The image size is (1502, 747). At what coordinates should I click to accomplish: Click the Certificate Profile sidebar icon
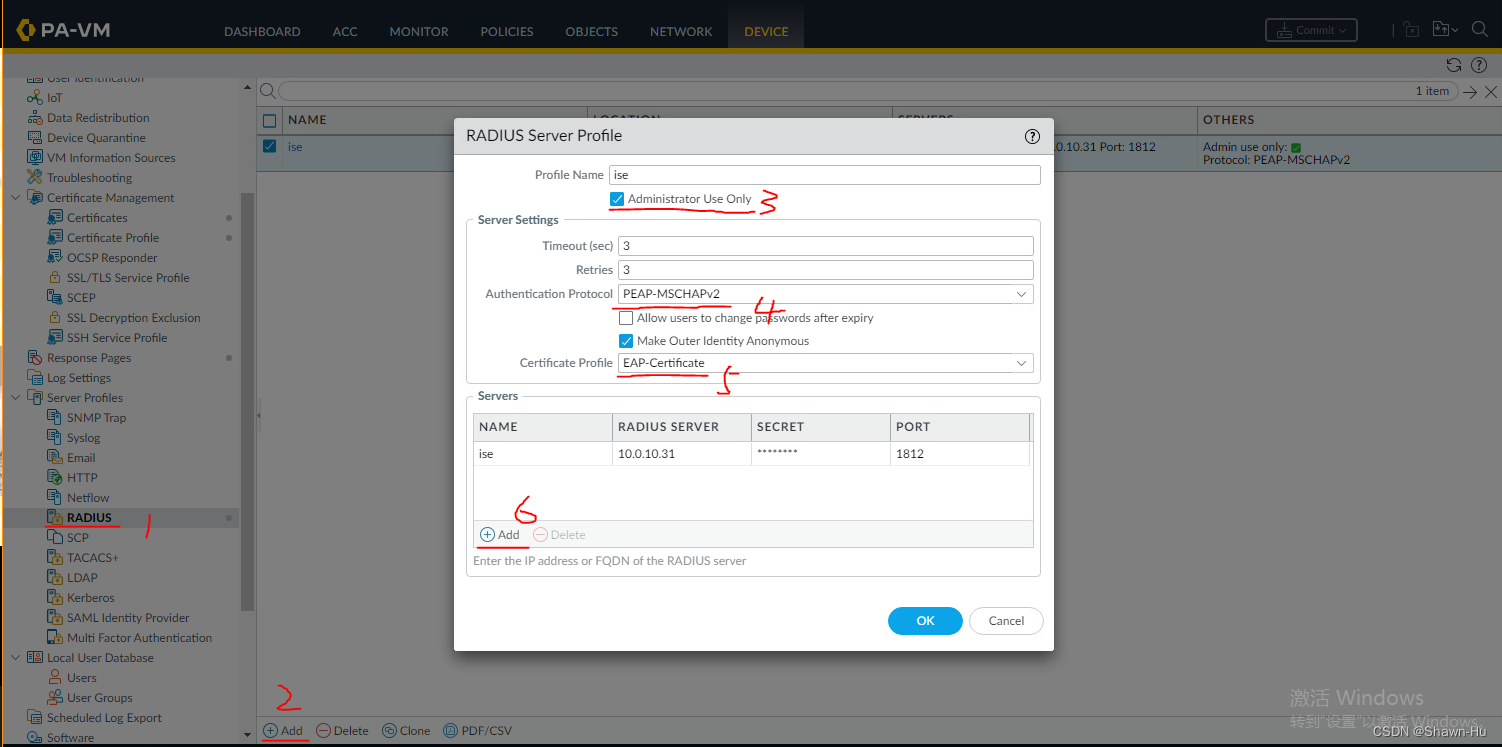pyautogui.click(x=55, y=238)
